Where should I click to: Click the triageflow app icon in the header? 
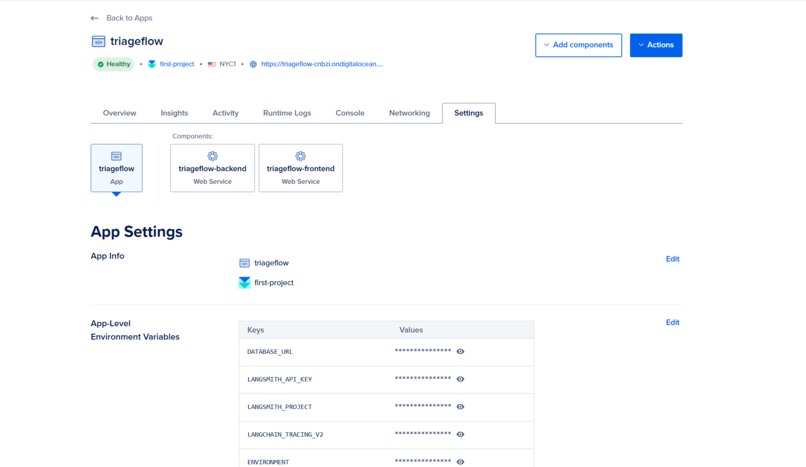[x=98, y=41]
